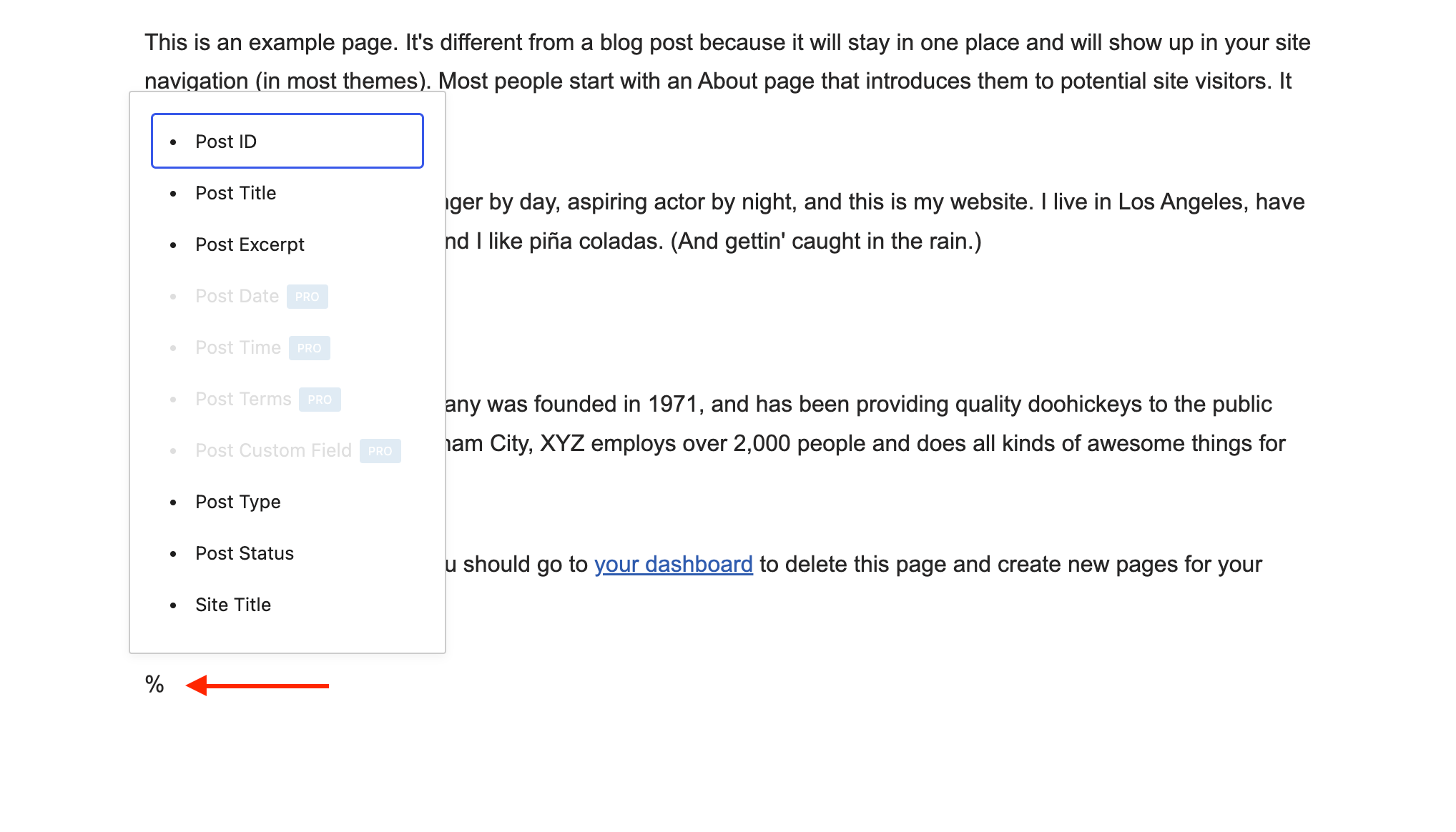Viewport: 1456px width, 832px height.
Task: Click the PRO badge beside Post Date
Action: (x=308, y=297)
